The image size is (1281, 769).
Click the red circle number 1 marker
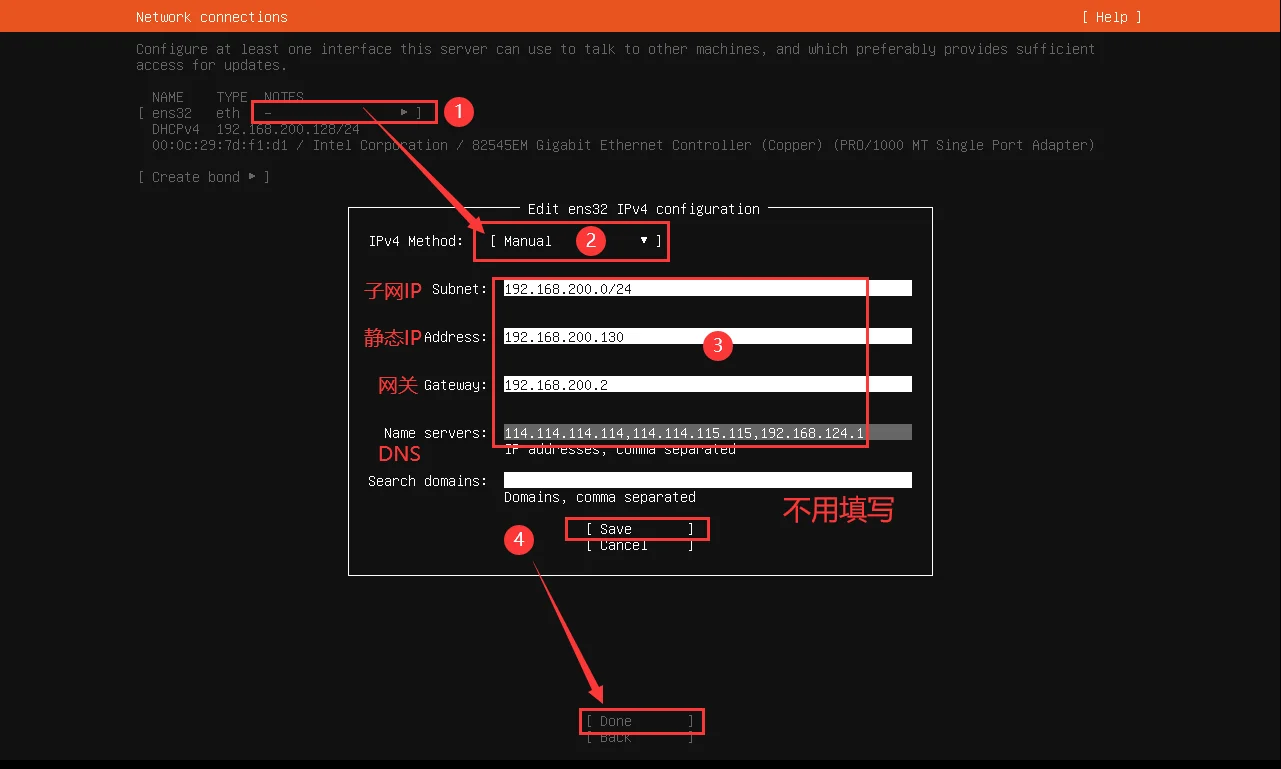pos(458,111)
